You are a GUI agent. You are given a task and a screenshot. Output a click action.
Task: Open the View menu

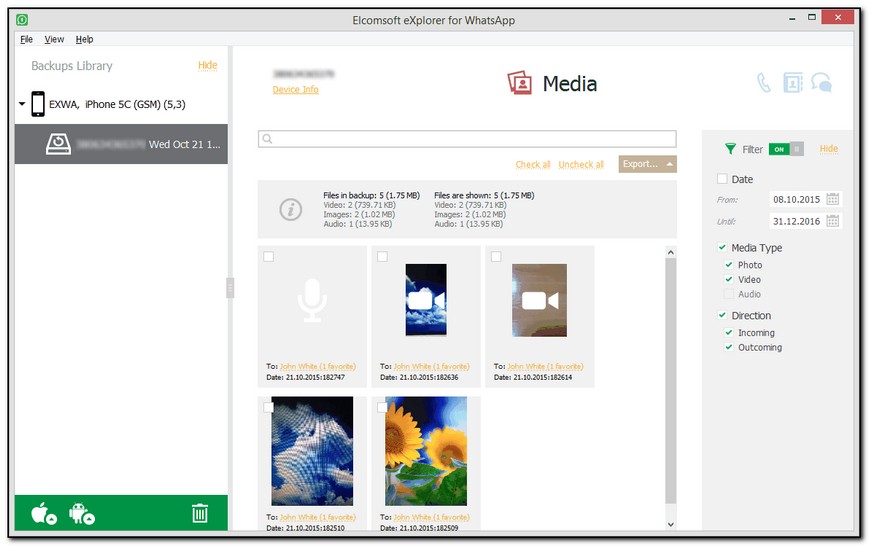coord(54,39)
